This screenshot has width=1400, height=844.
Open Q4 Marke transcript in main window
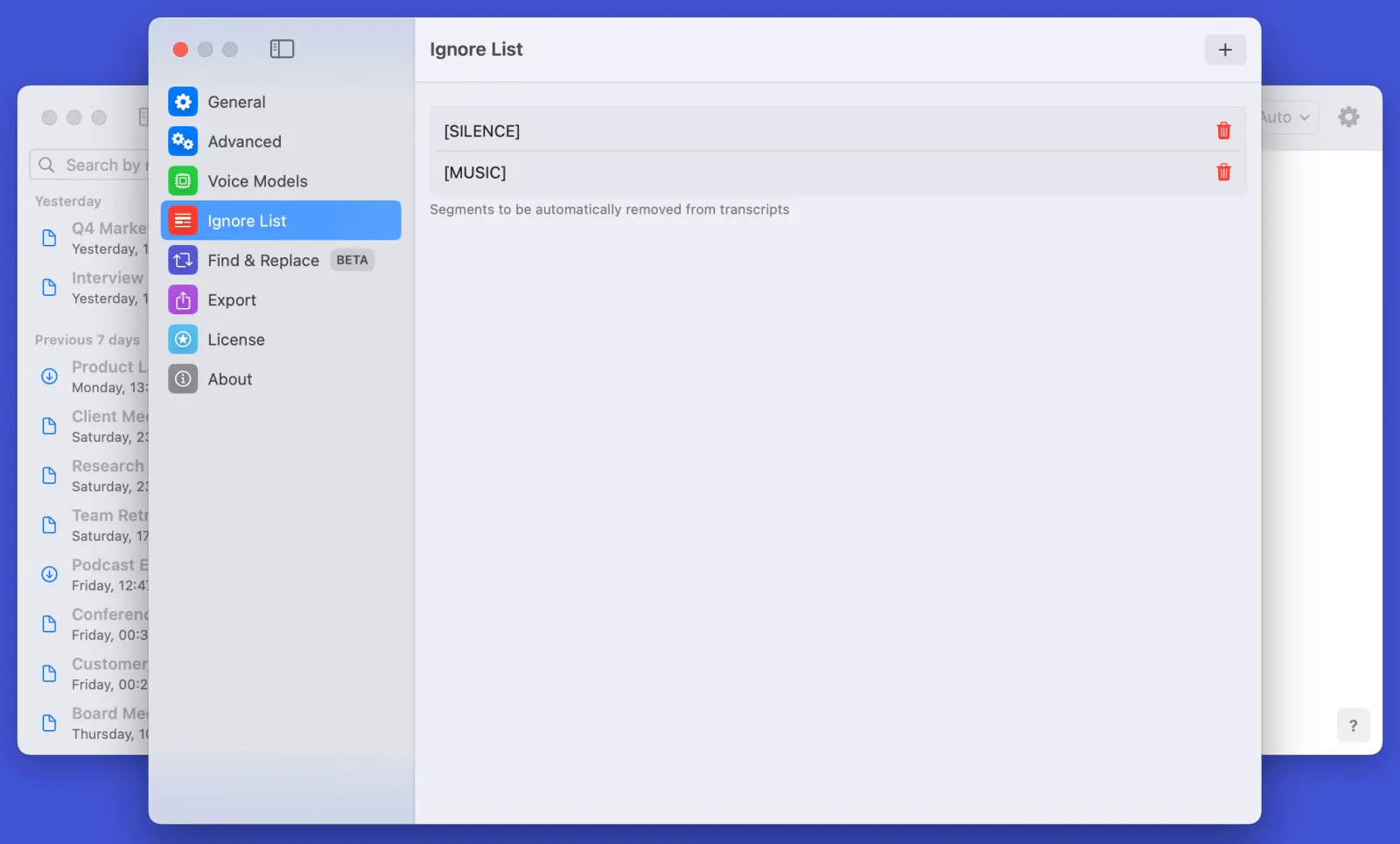pos(91,238)
